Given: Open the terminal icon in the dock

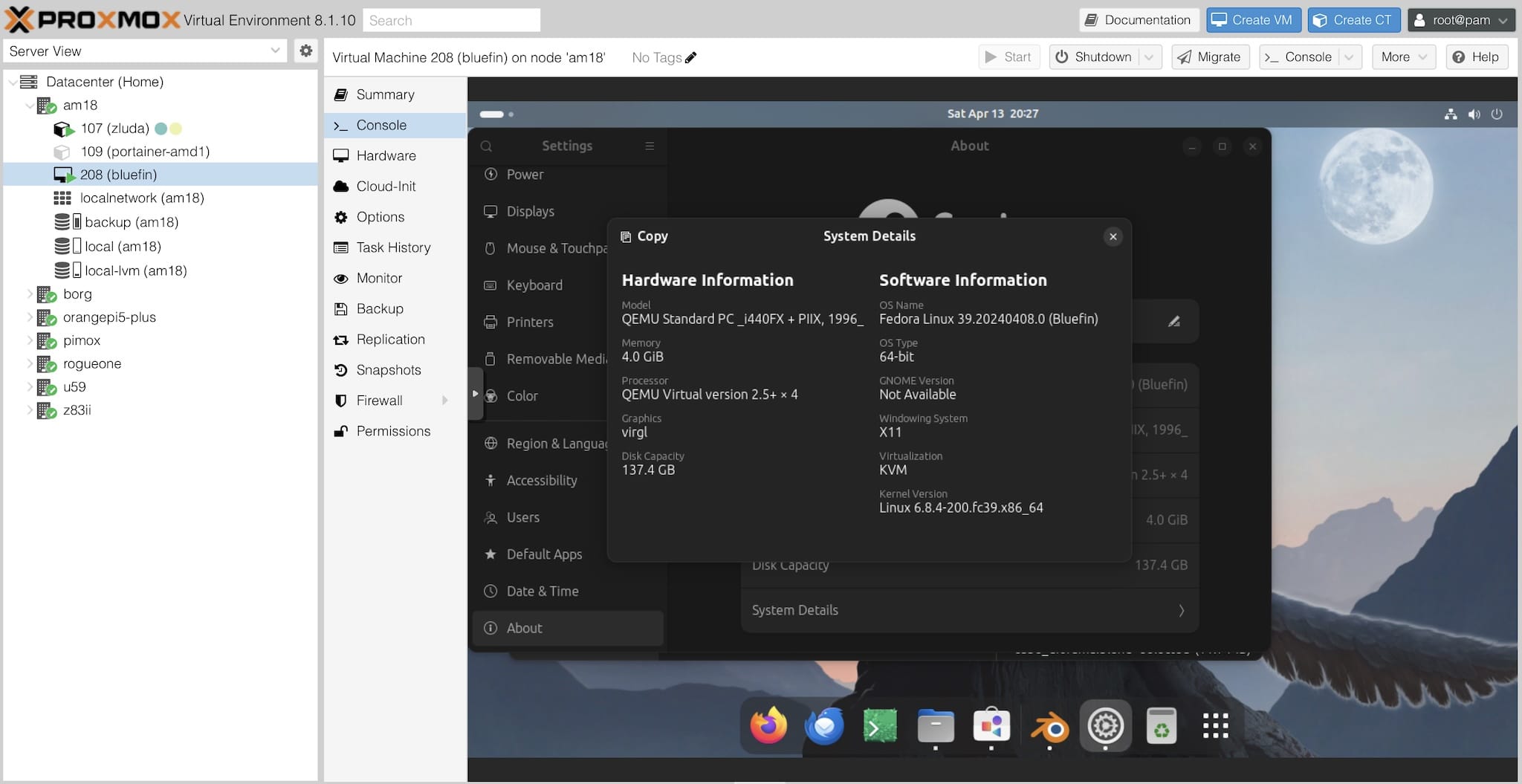Looking at the screenshot, I should (880, 726).
